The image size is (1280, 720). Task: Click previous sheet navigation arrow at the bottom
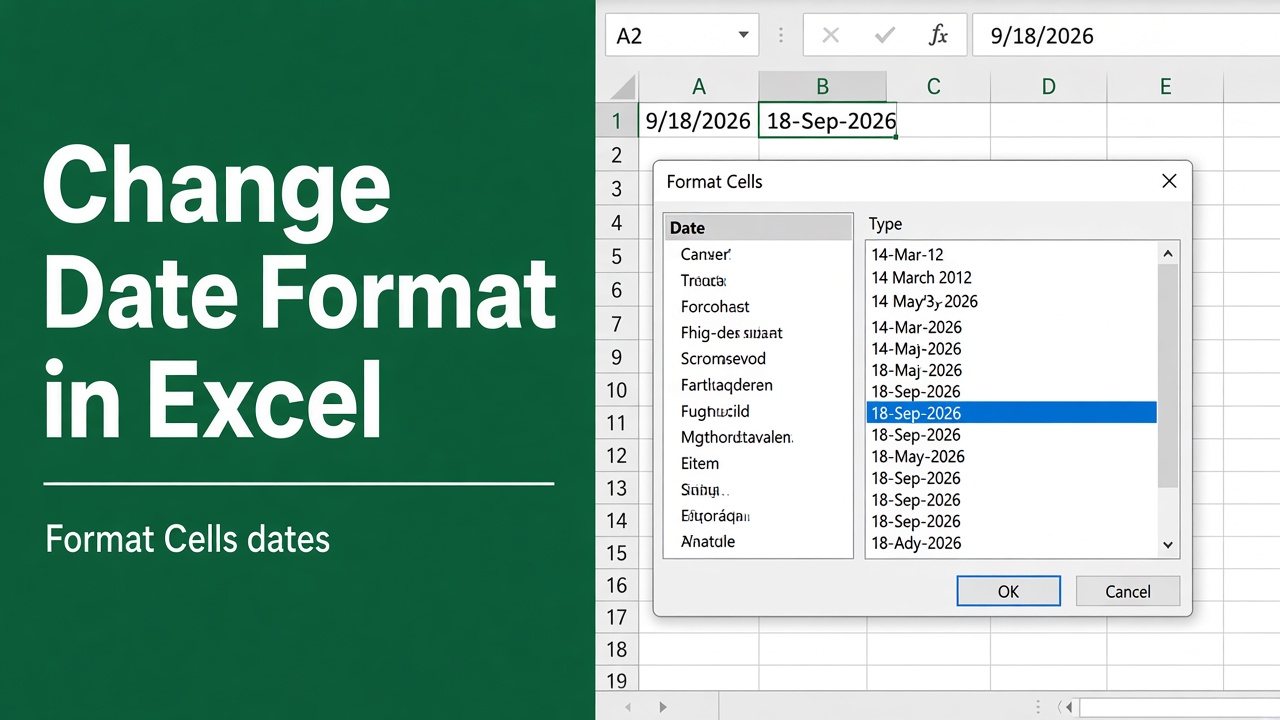pyautogui.click(x=628, y=707)
